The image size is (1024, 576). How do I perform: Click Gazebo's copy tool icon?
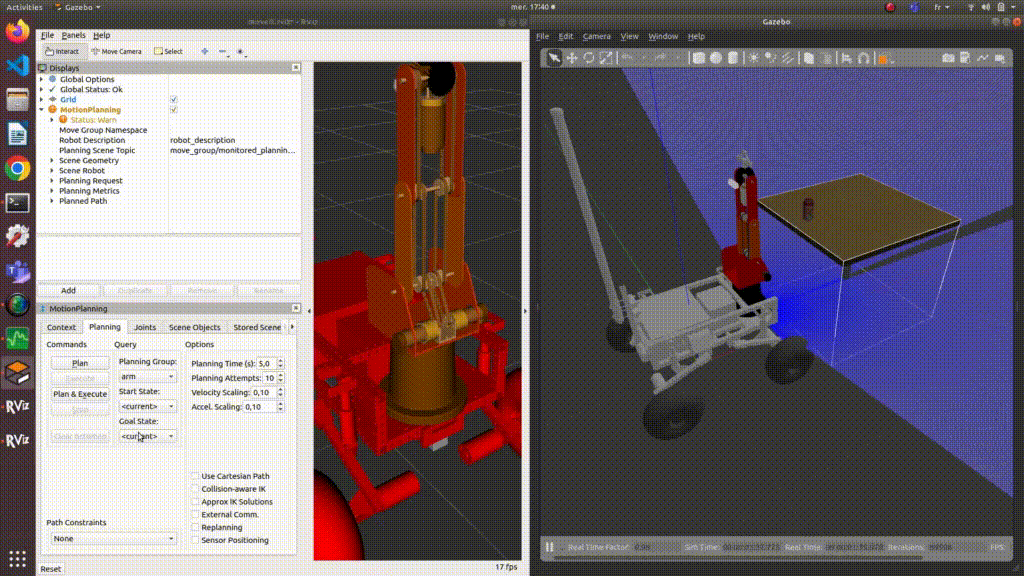coord(809,58)
